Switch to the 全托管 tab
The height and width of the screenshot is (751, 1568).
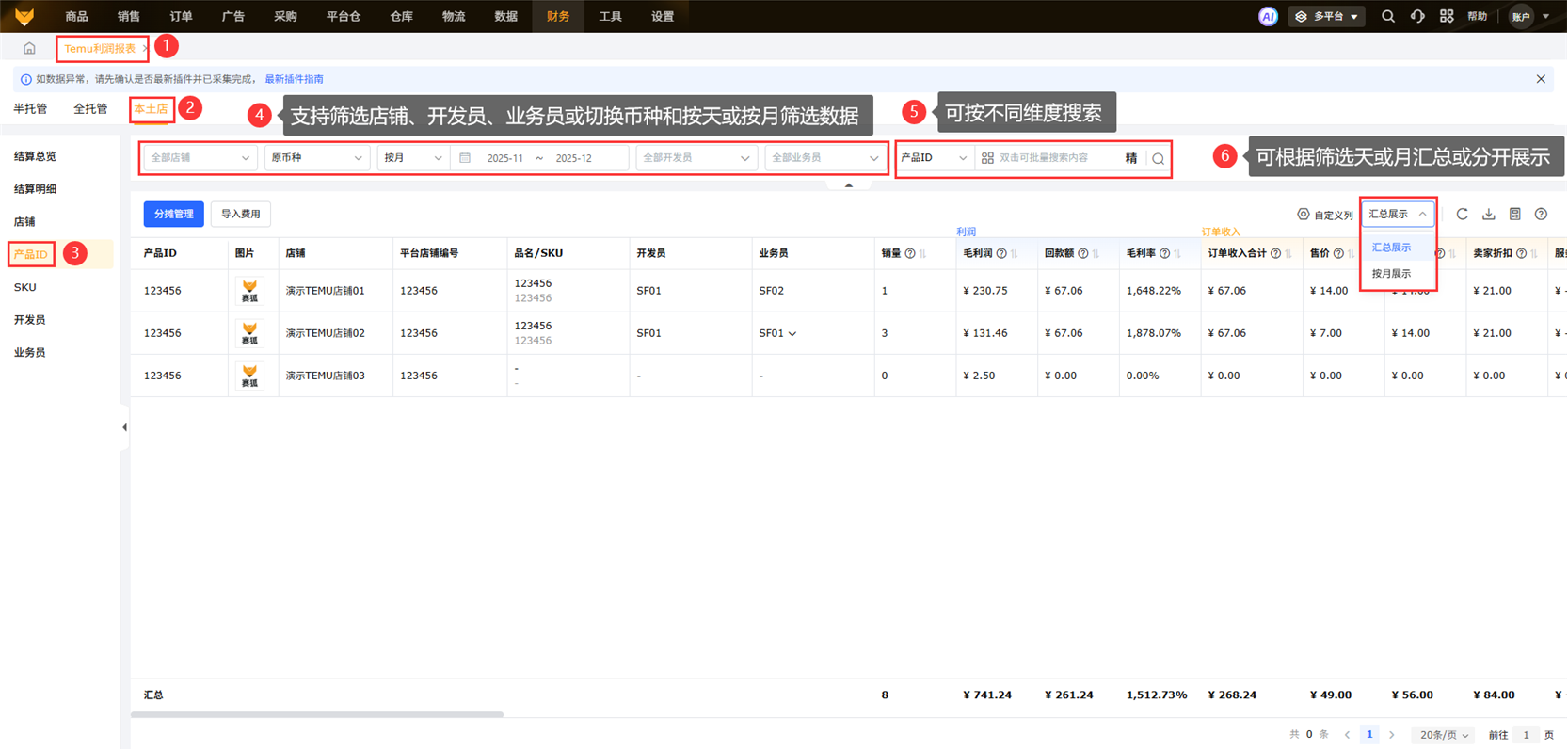coord(90,109)
